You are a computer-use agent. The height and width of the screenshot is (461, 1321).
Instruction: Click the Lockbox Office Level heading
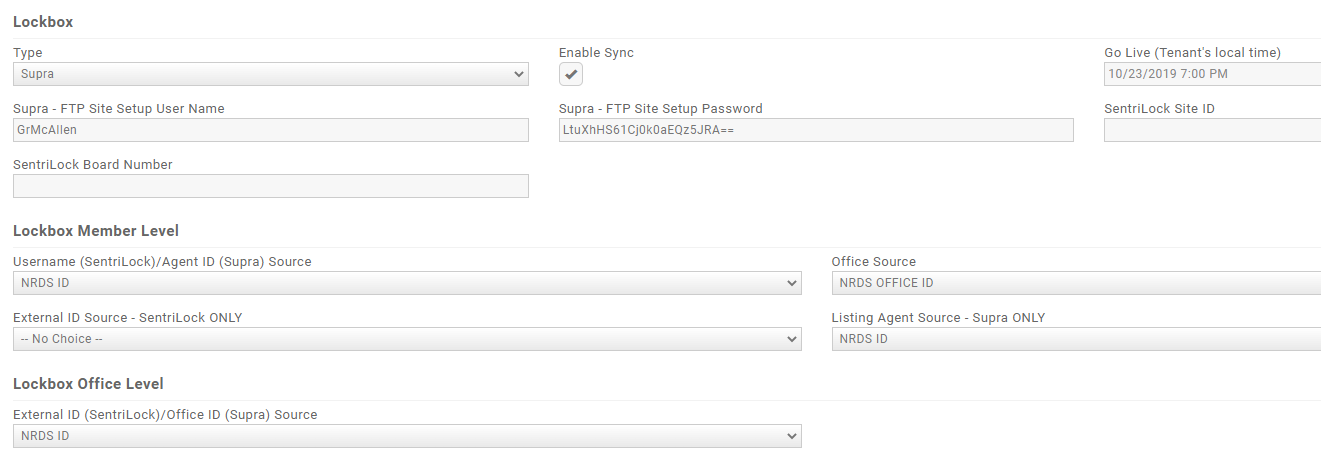coord(88,384)
